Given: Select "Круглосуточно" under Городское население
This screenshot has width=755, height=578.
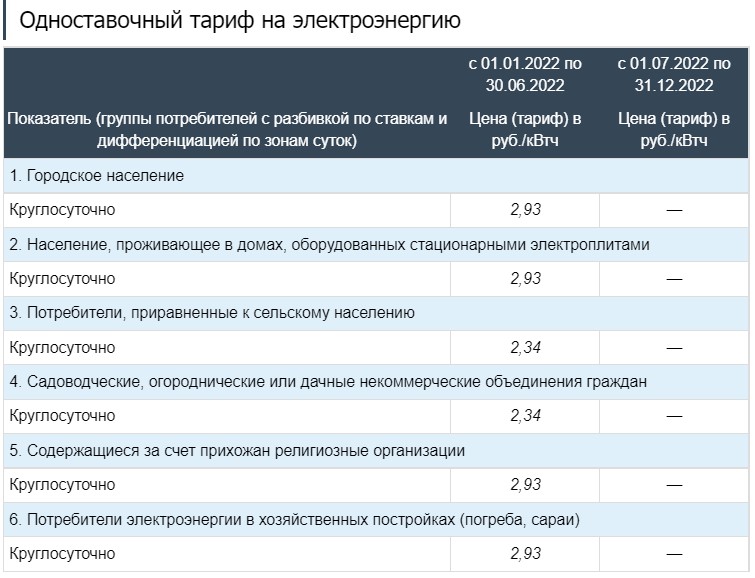Looking at the screenshot, I should 62,210.
